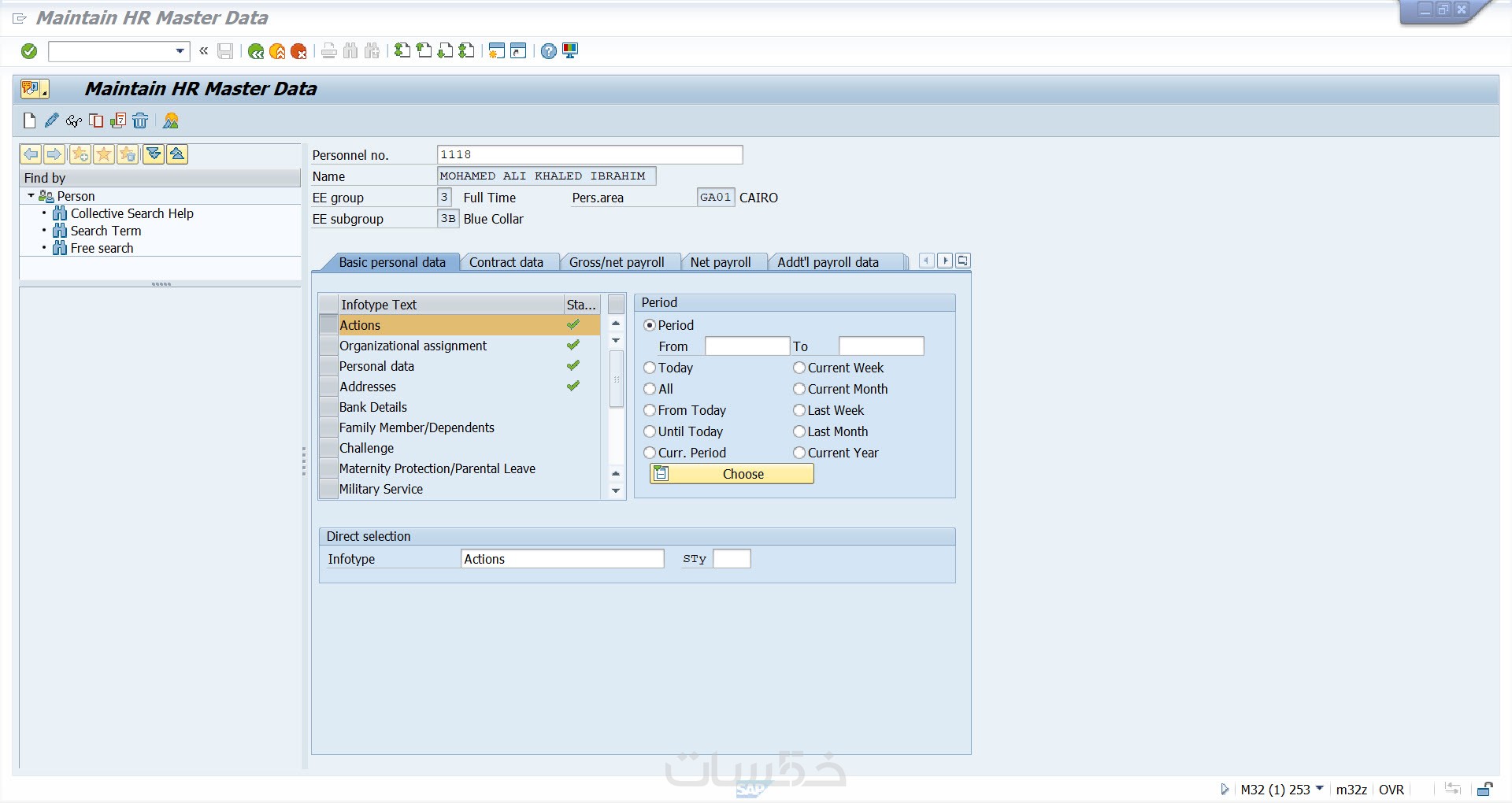Go to Next Page icon
Image resolution: width=1512 pixels, height=803 pixels.
click(445, 51)
